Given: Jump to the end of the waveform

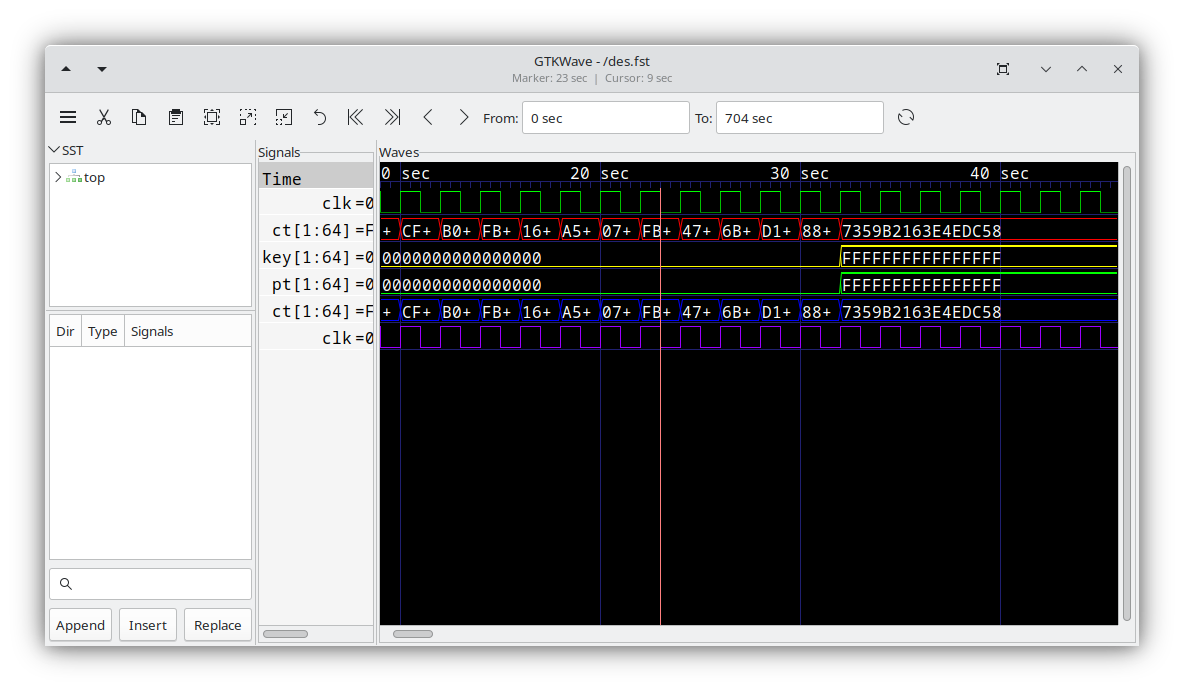Looking at the screenshot, I should pos(391,117).
